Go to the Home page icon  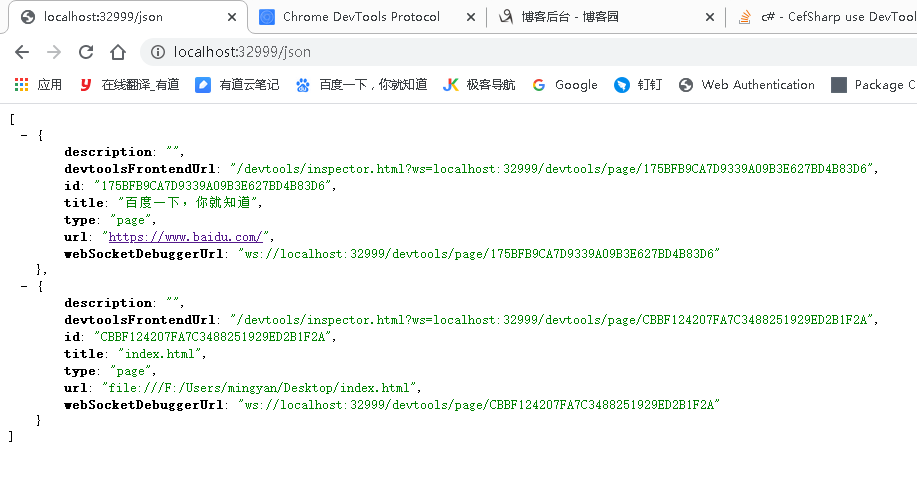[118, 52]
